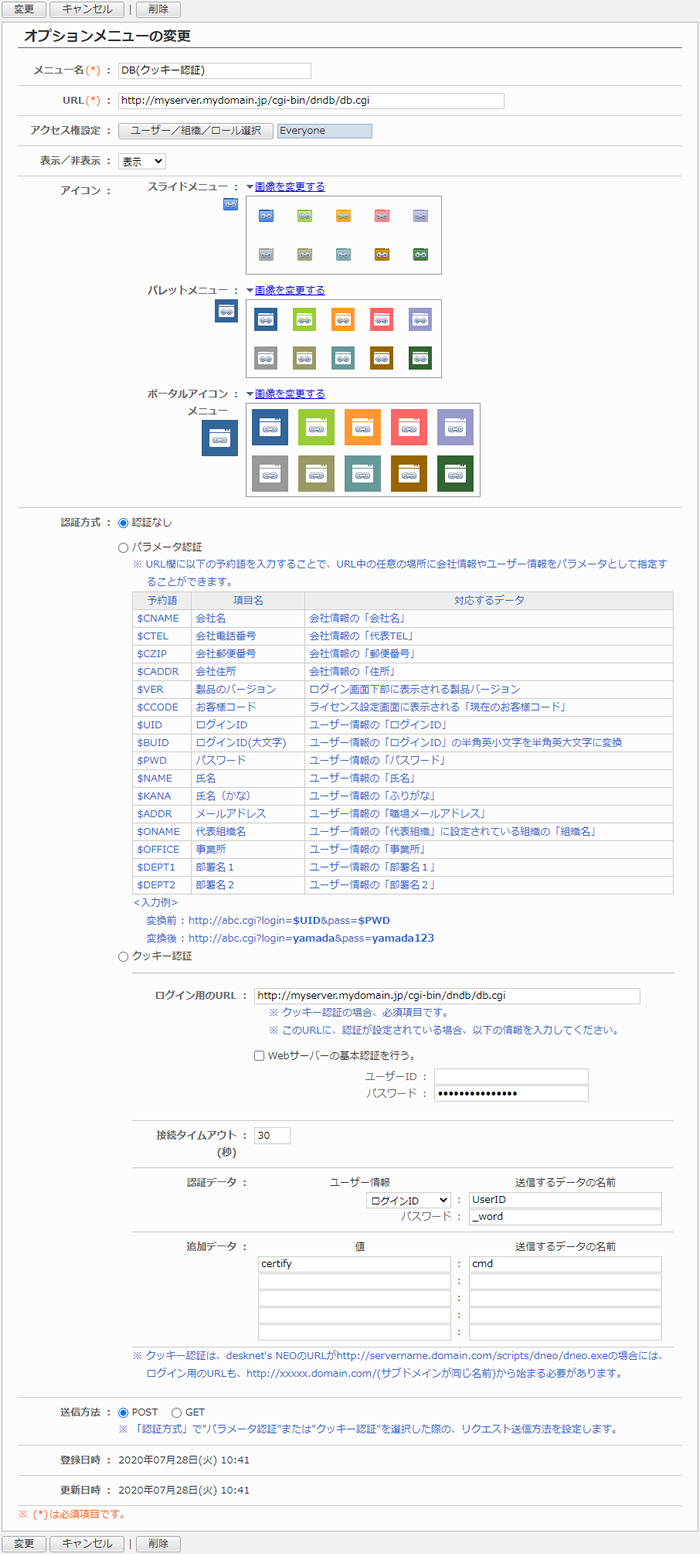The height and width of the screenshot is (1554, 700).
Task: Choose the red palette menu icon
Action: pos(381,319)
